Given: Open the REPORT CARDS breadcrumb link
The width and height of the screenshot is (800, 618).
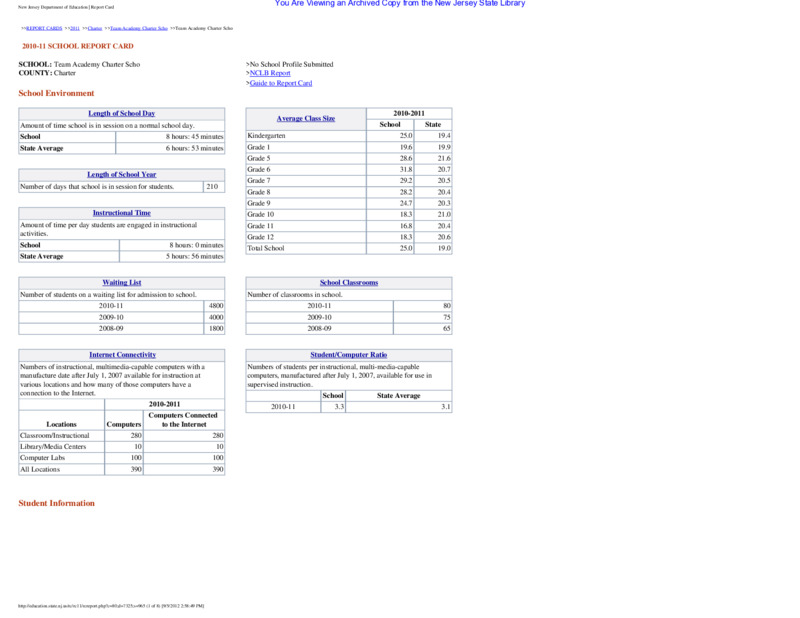Looking at the screenshot, I should (44, 28).
